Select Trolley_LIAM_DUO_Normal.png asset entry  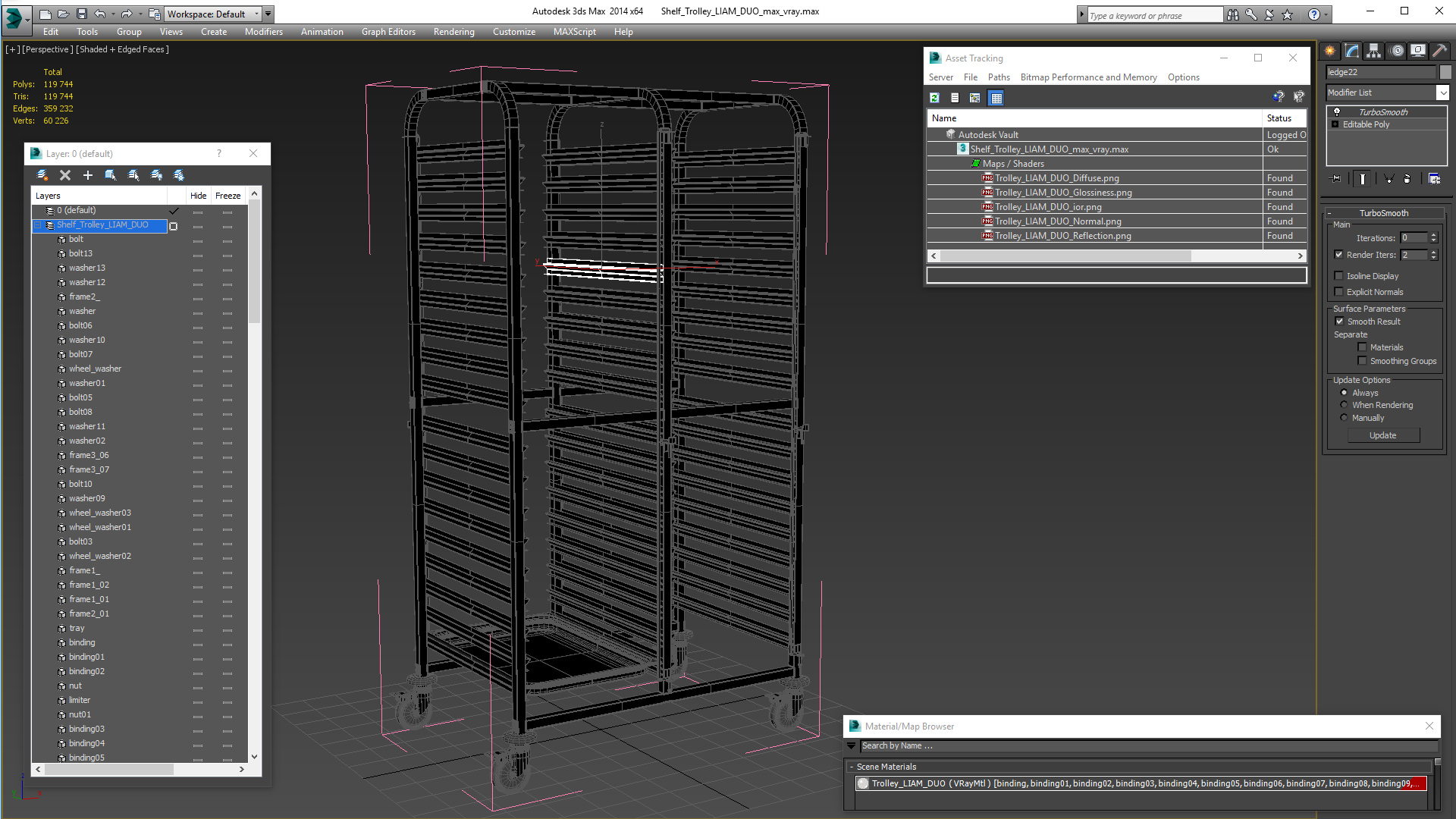point(1057,221)
